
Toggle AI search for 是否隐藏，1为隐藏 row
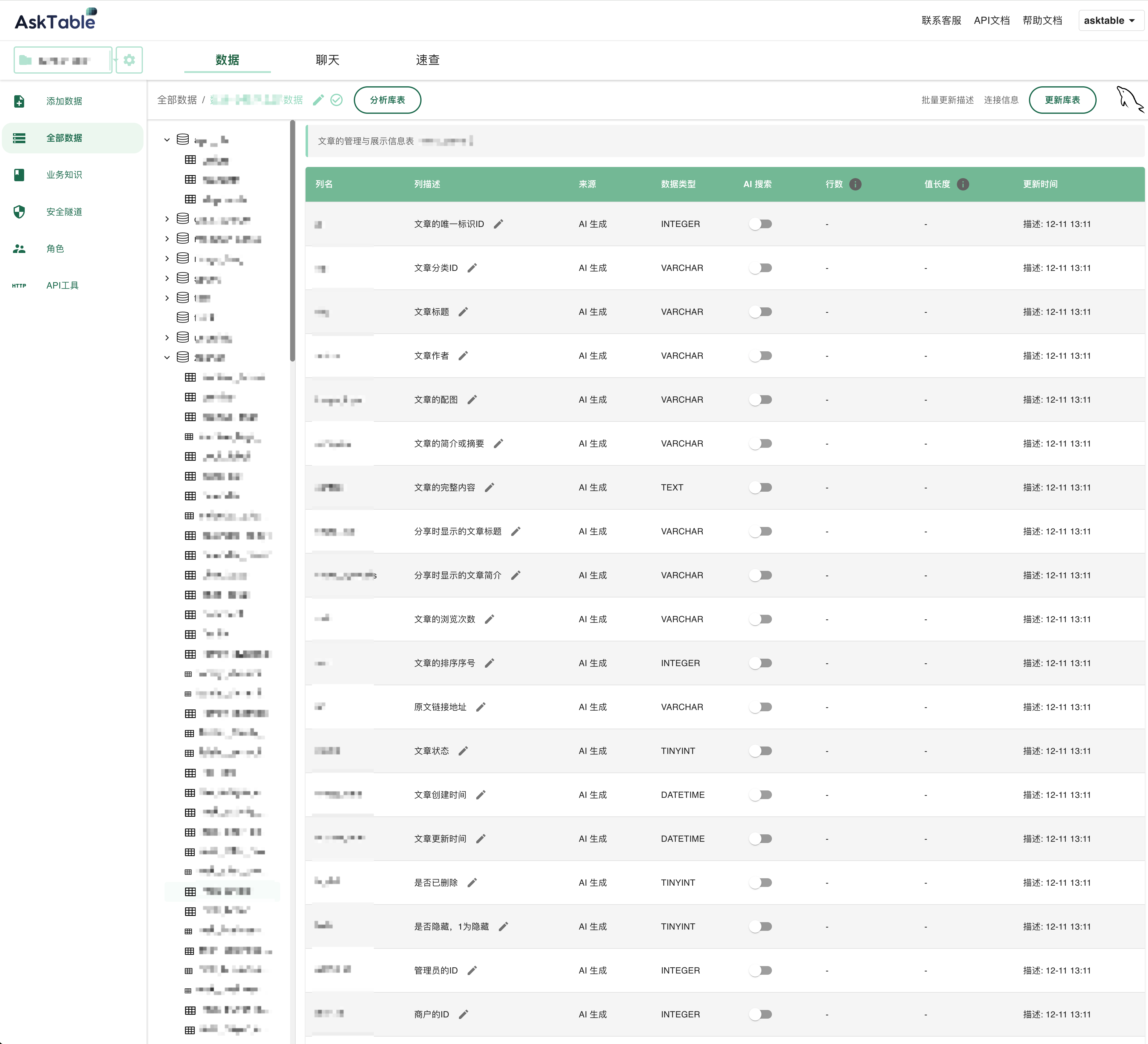tap(761, 927)
